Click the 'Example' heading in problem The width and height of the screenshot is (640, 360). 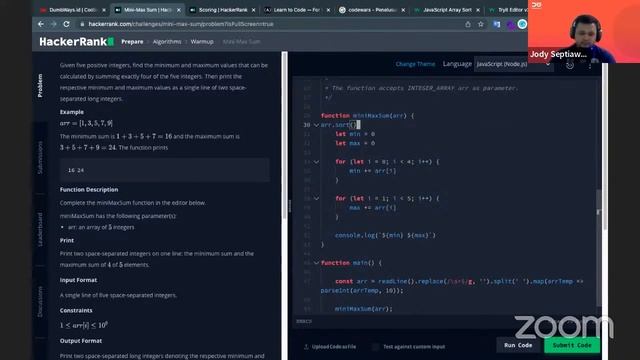(72, 112)
